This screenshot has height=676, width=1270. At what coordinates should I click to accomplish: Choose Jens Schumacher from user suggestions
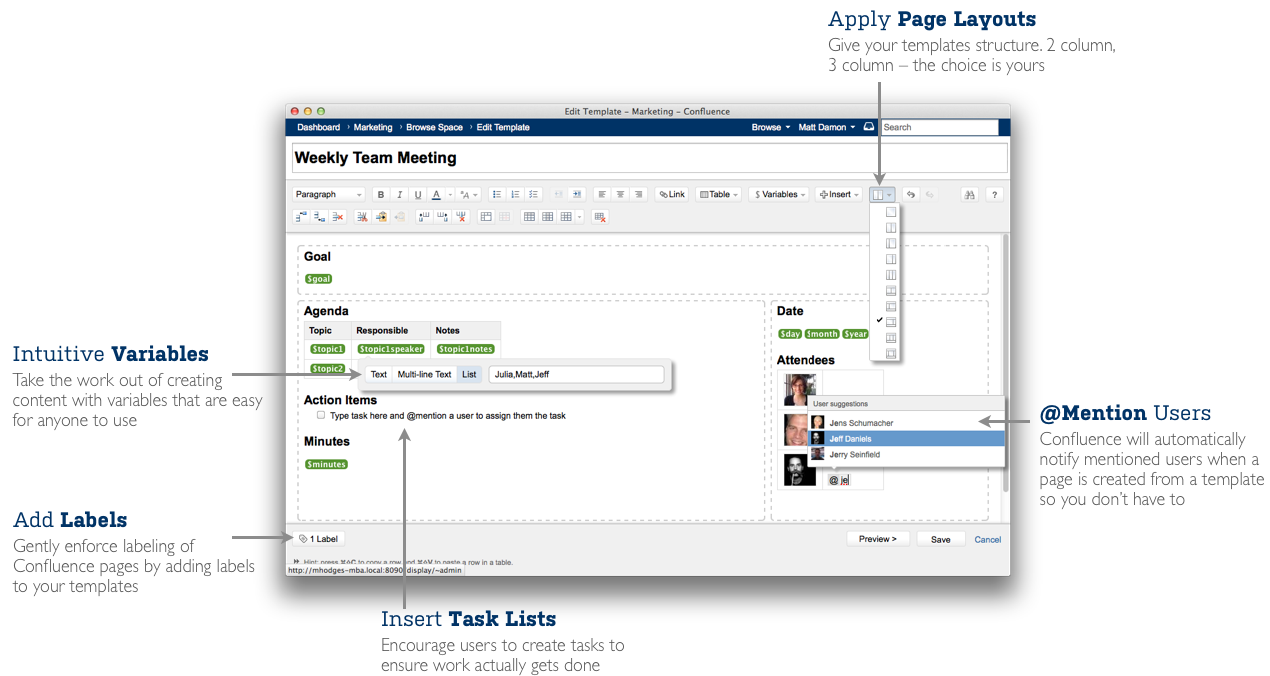tap(905, 423)
